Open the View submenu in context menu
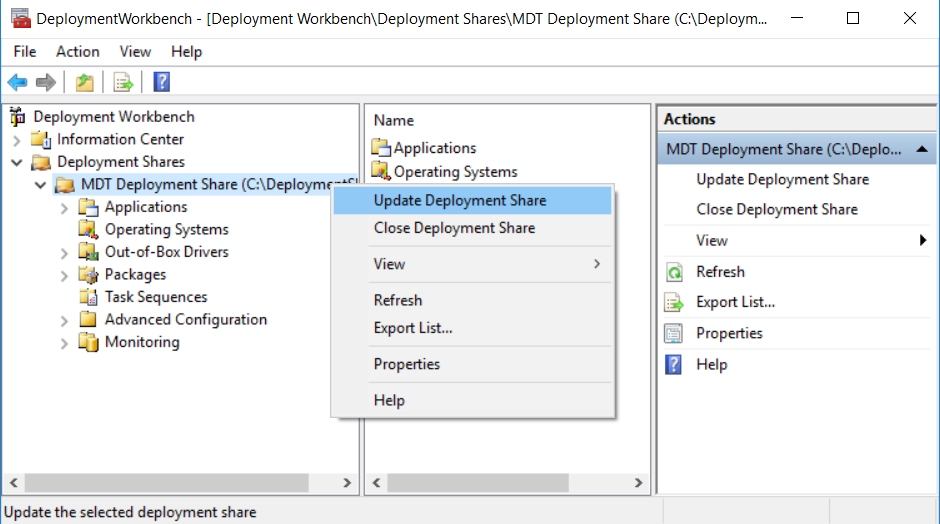This screenshot has height=524, width=940. tap(472, 264)
